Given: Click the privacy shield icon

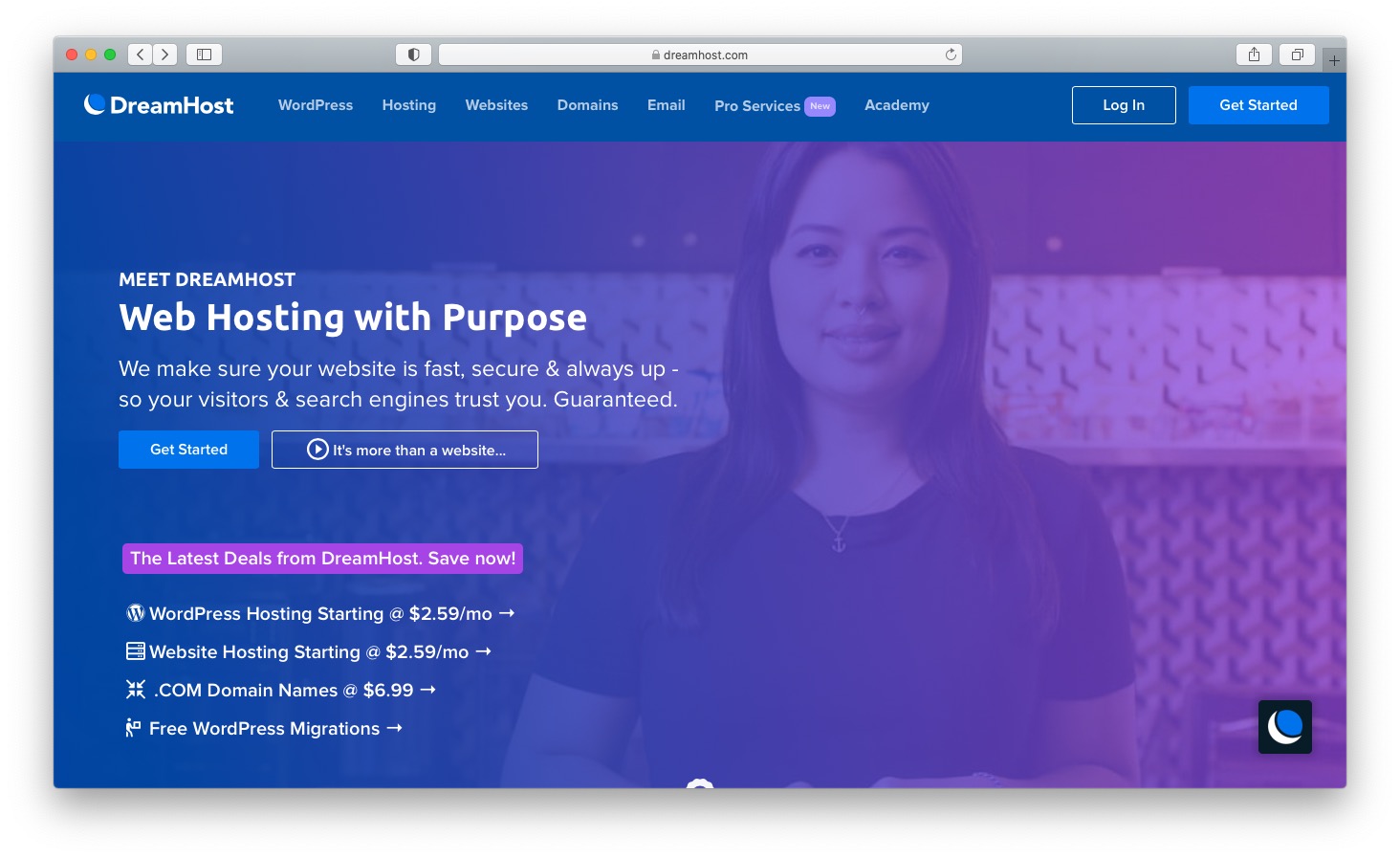Looking at the screenshot, I should 413,55.
